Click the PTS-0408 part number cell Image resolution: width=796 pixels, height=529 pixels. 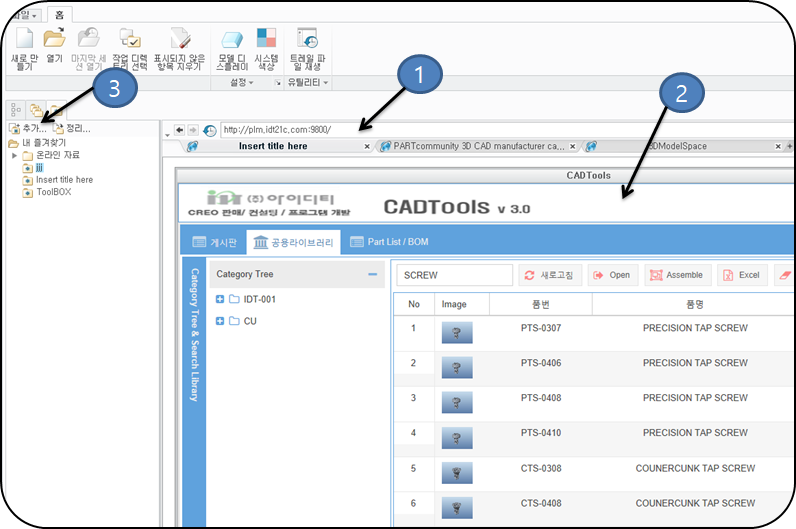point(541,398)
